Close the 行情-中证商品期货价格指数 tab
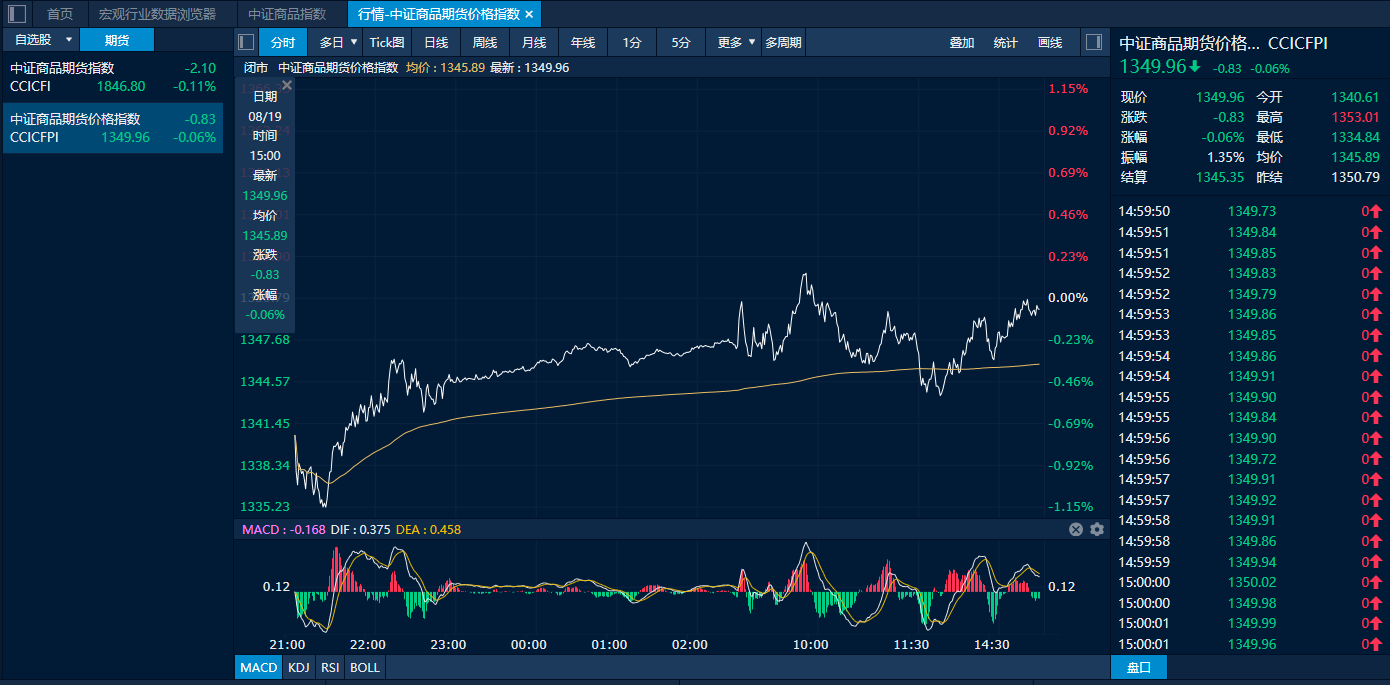Viewport: 1390px width, 685px height. (530, 14)
